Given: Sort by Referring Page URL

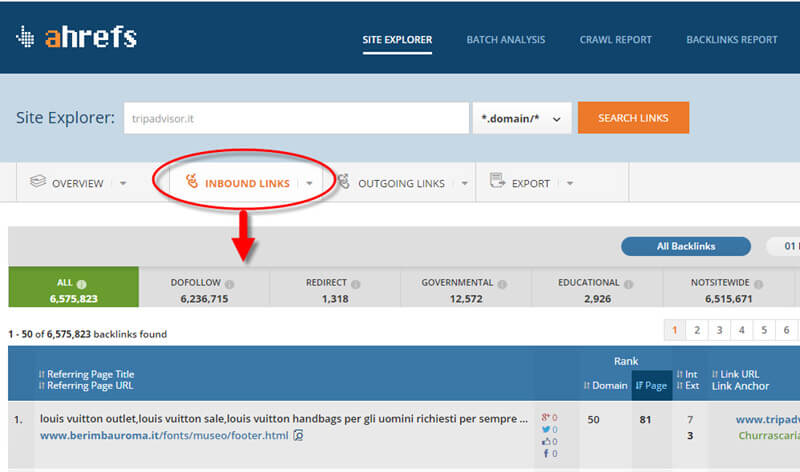Looking at the screenshot, I should pos(85,386).
